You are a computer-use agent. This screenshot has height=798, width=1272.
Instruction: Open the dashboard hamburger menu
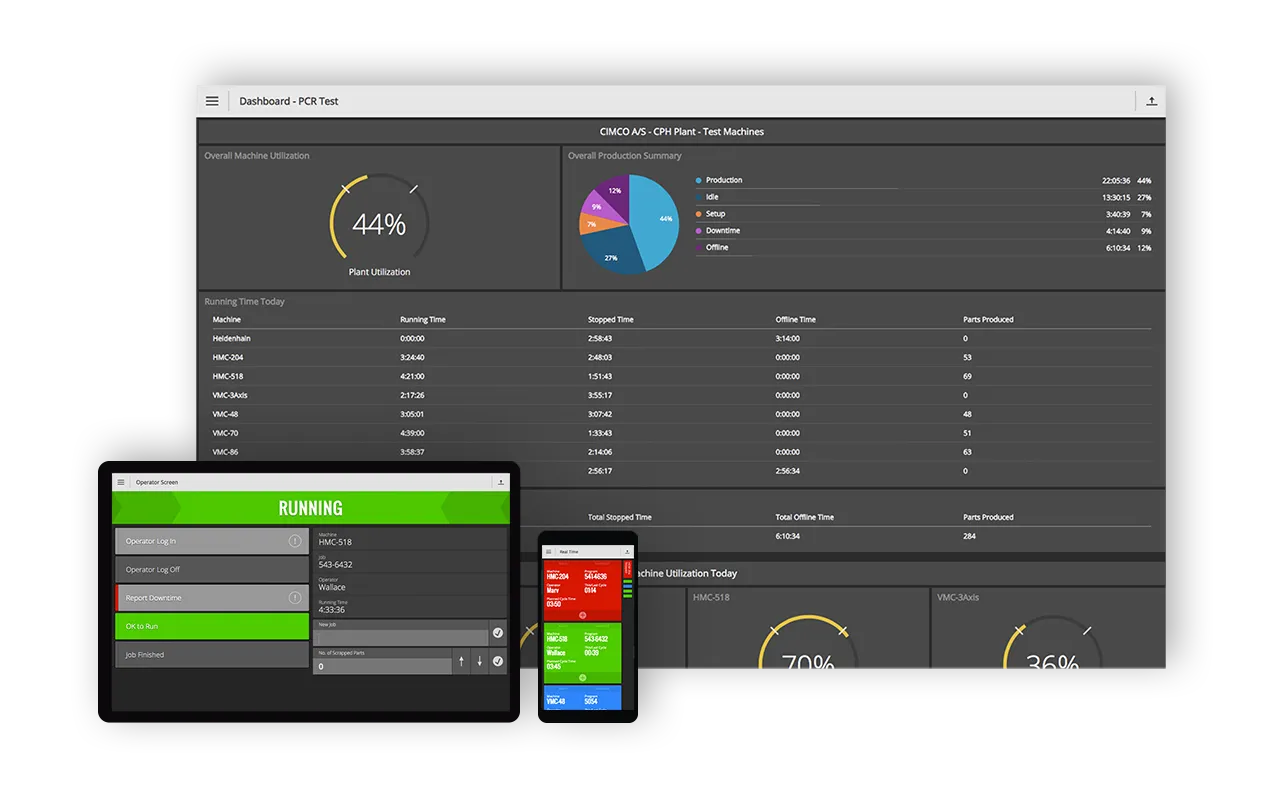pos(212,100)
